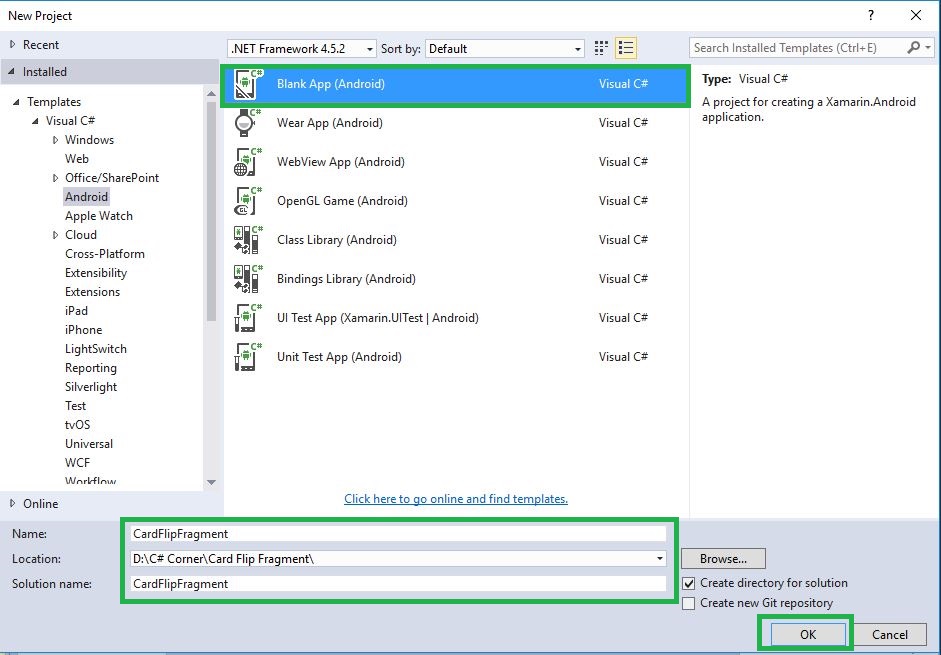Select the iPhone category
941x655 pixels.
[x=83, y=330]
